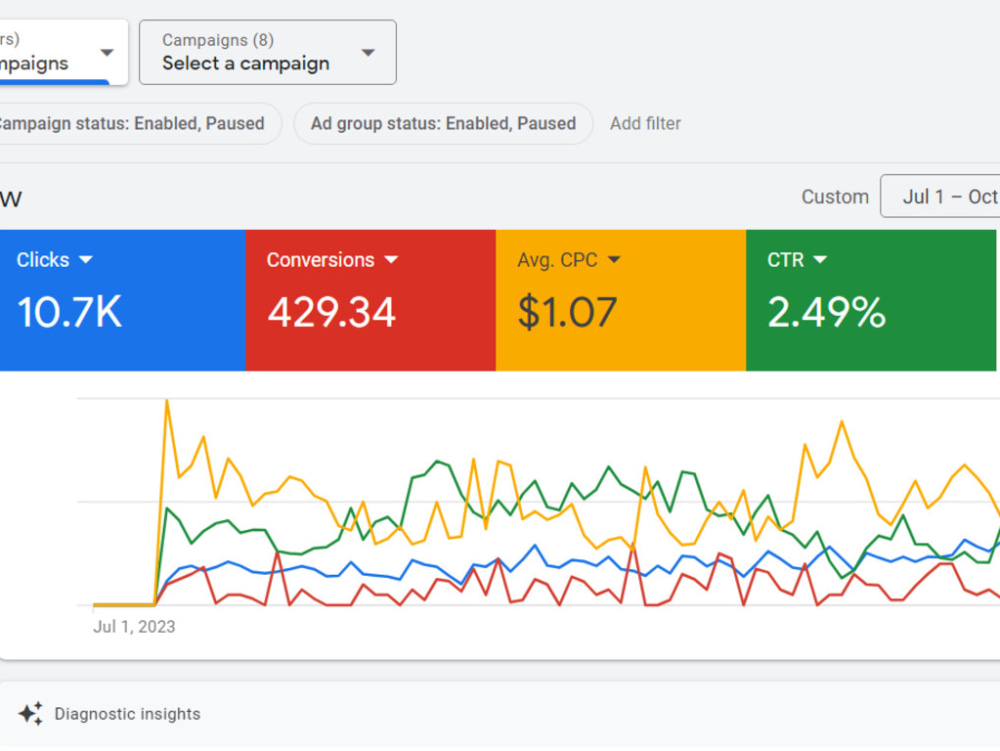Click the Jul 1, 2023 axis label
The height and width of the screenshot is (751, 1000).
pyautogui.click(x=134, y=627)
